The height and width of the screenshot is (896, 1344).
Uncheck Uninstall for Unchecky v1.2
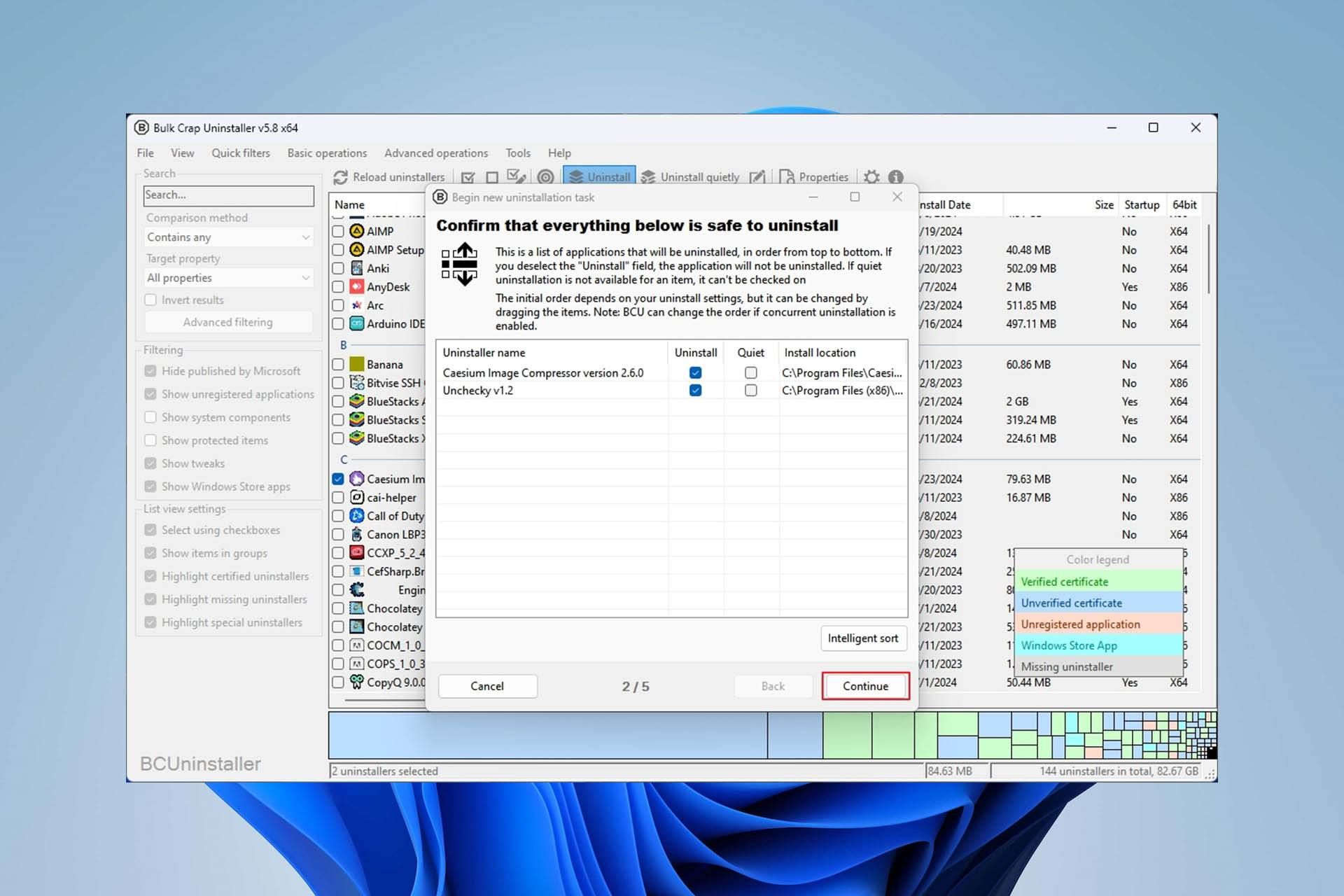(x=695, y=390)
